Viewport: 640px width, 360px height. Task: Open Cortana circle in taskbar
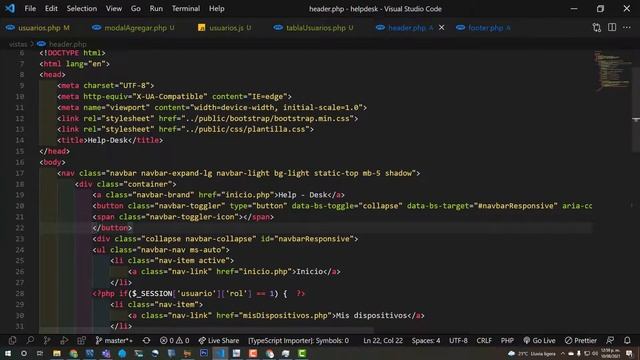[x=24, y=353]
